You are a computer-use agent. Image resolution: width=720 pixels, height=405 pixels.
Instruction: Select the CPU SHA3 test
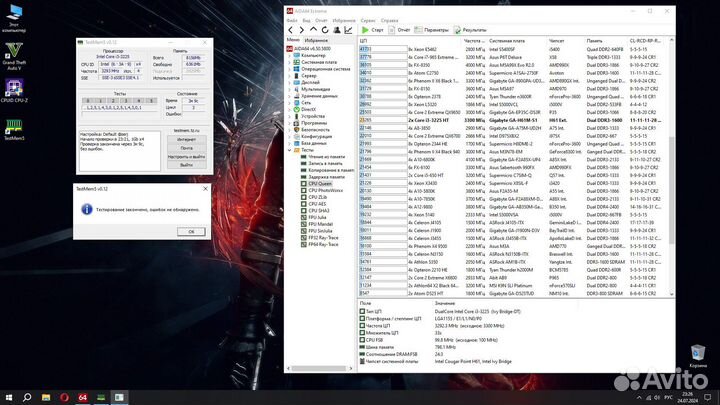click(x=318, y=211)
